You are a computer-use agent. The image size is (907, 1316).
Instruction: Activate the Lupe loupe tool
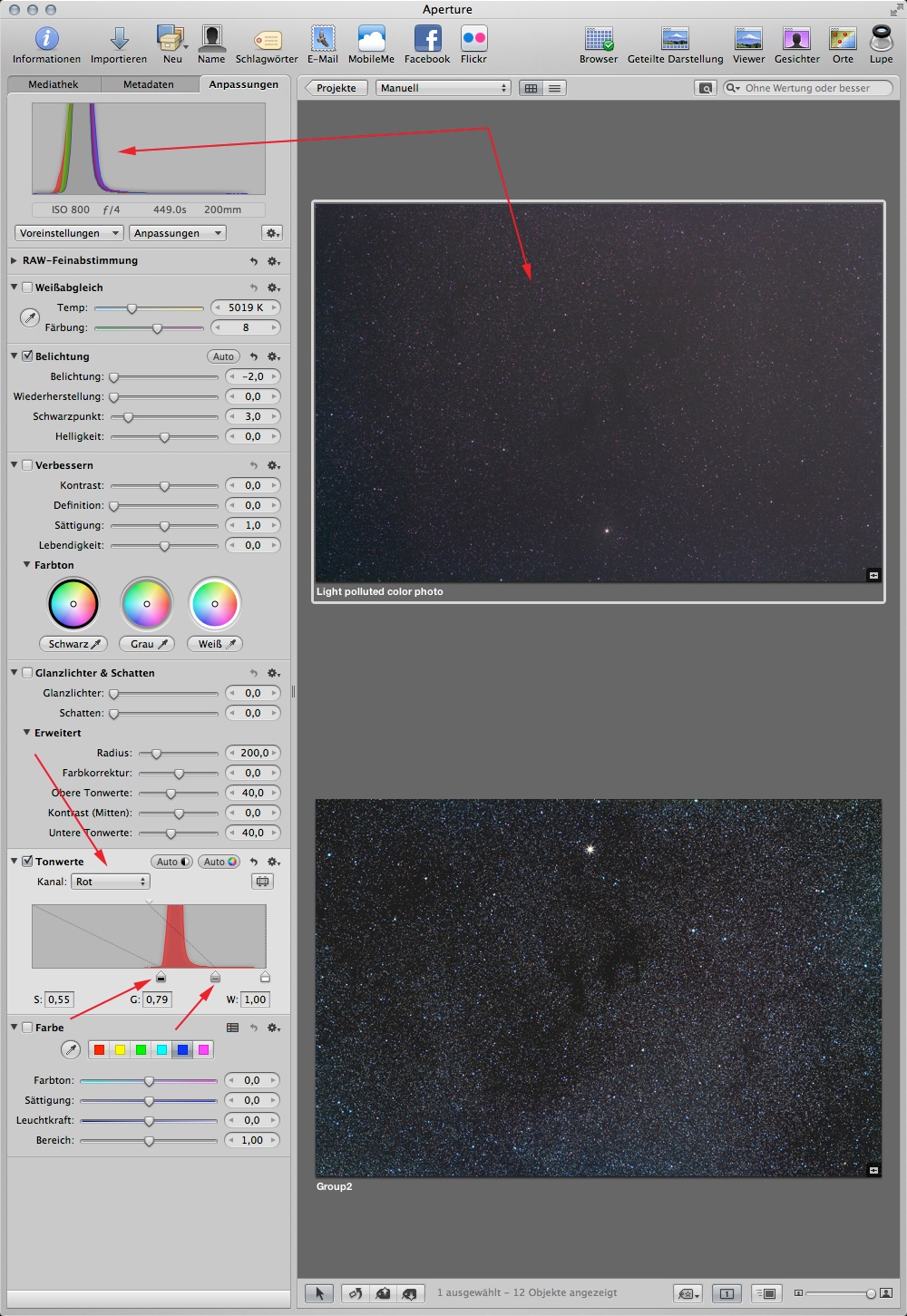pyautogui.click(x=881, y=38)
